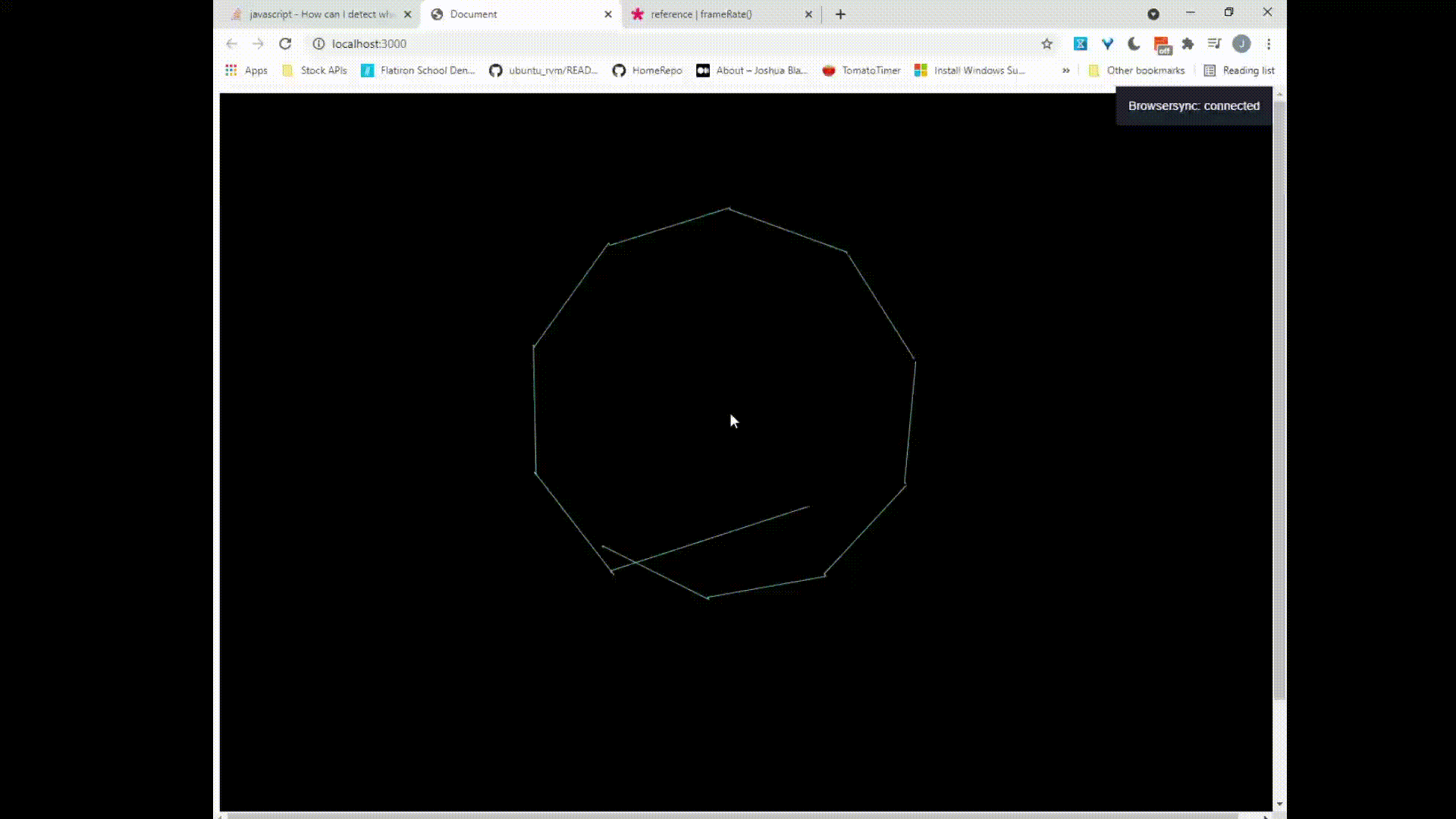Open the Stock APIs bookmark folder
This screenshot has height=819, width=1456.
pos(314,71)
